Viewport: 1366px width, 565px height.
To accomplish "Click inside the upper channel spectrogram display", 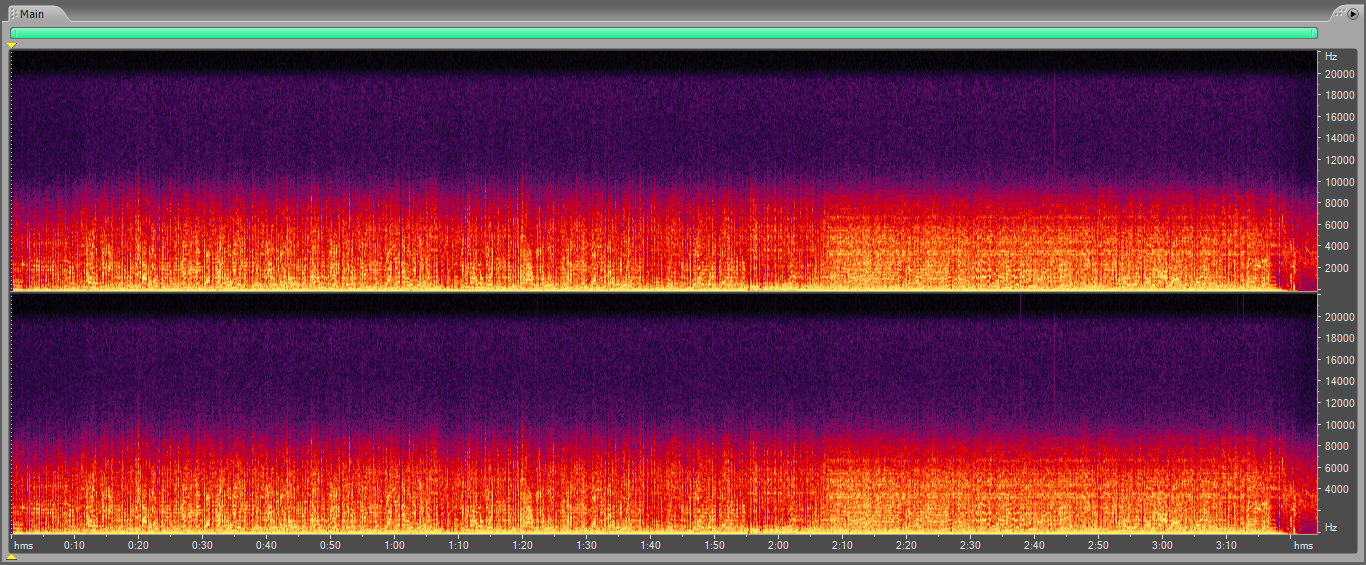I will pyautogui.click(x=664, y=170).
